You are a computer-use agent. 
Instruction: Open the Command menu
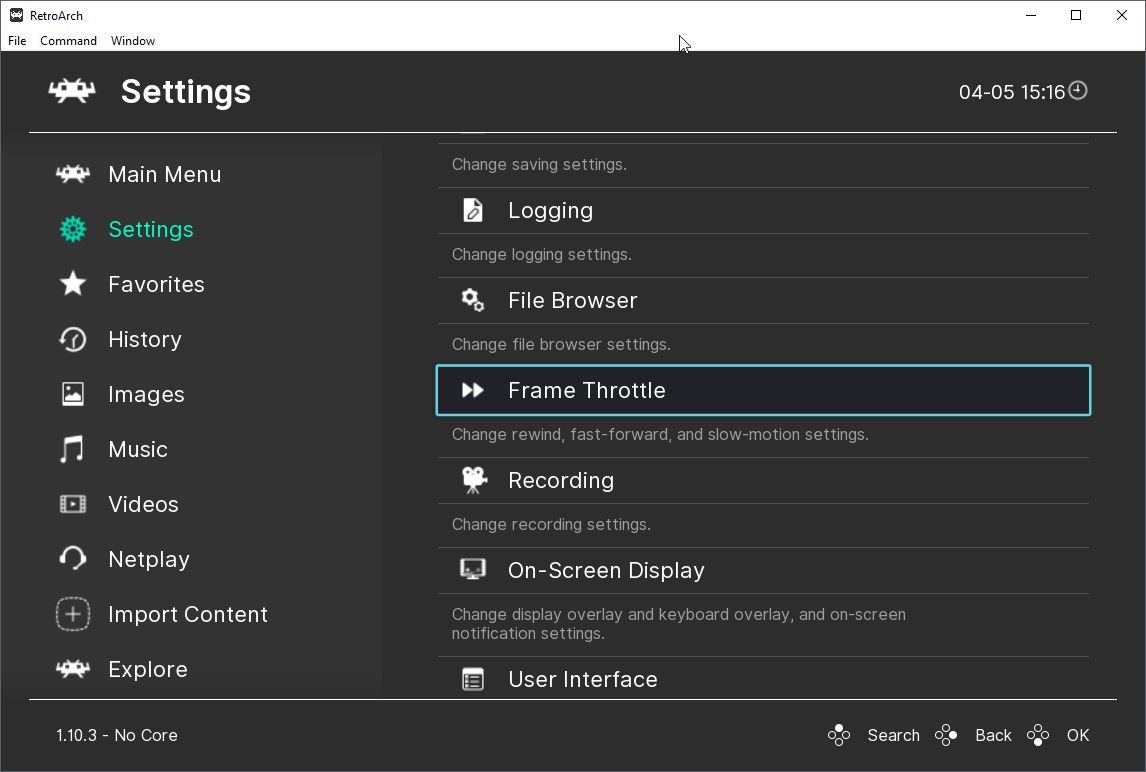68,41
